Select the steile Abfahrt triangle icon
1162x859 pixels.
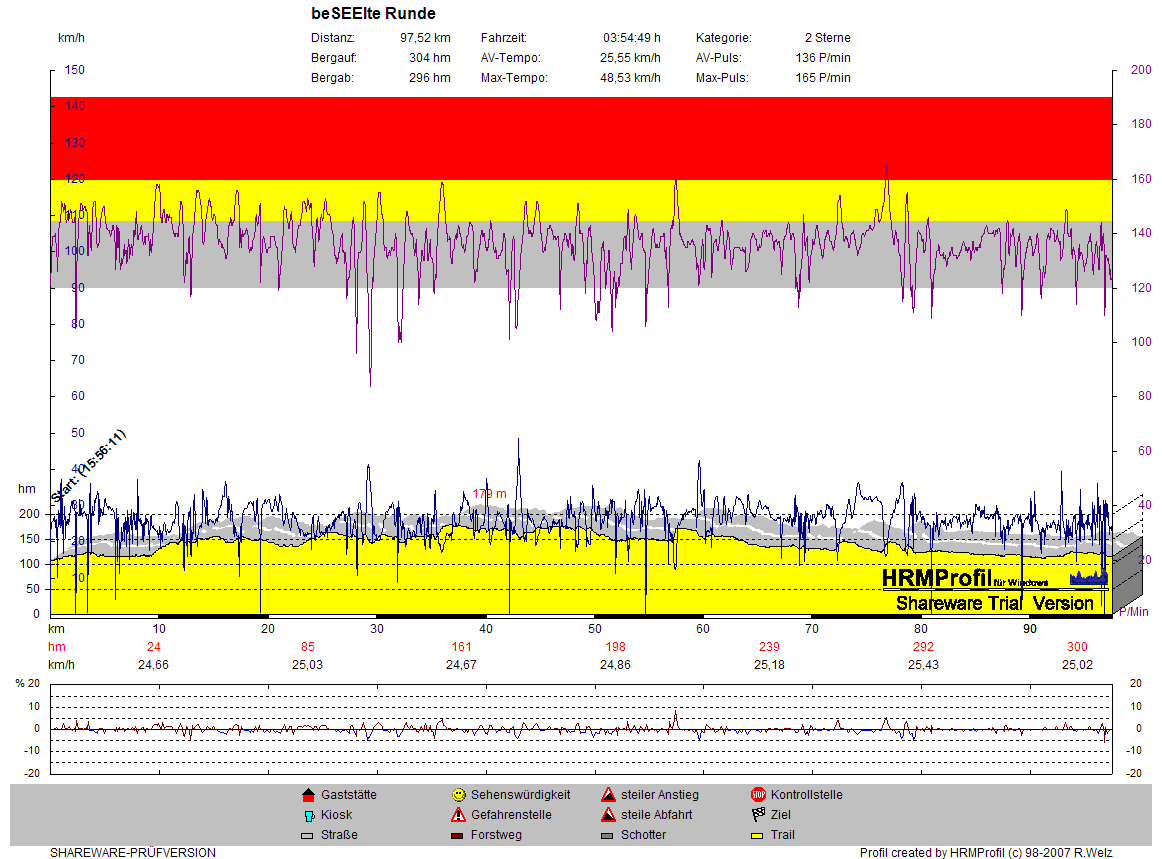[608, 815]
